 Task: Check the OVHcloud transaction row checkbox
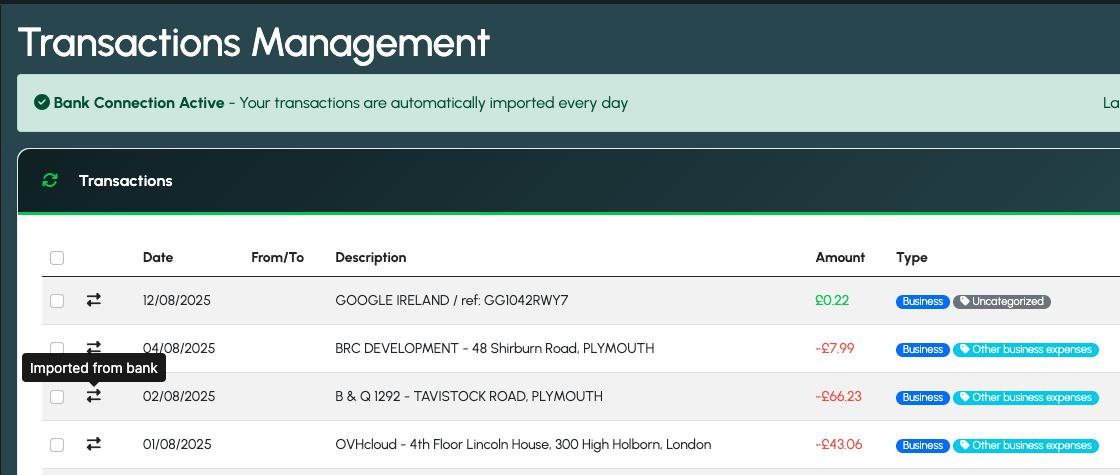[x=57, y=444]
